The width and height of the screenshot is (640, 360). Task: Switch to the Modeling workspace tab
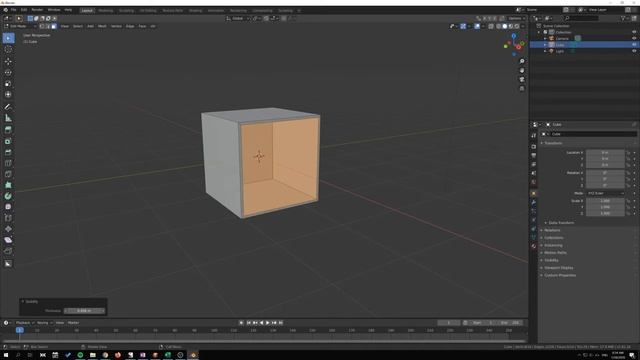(x=106, y=10)
